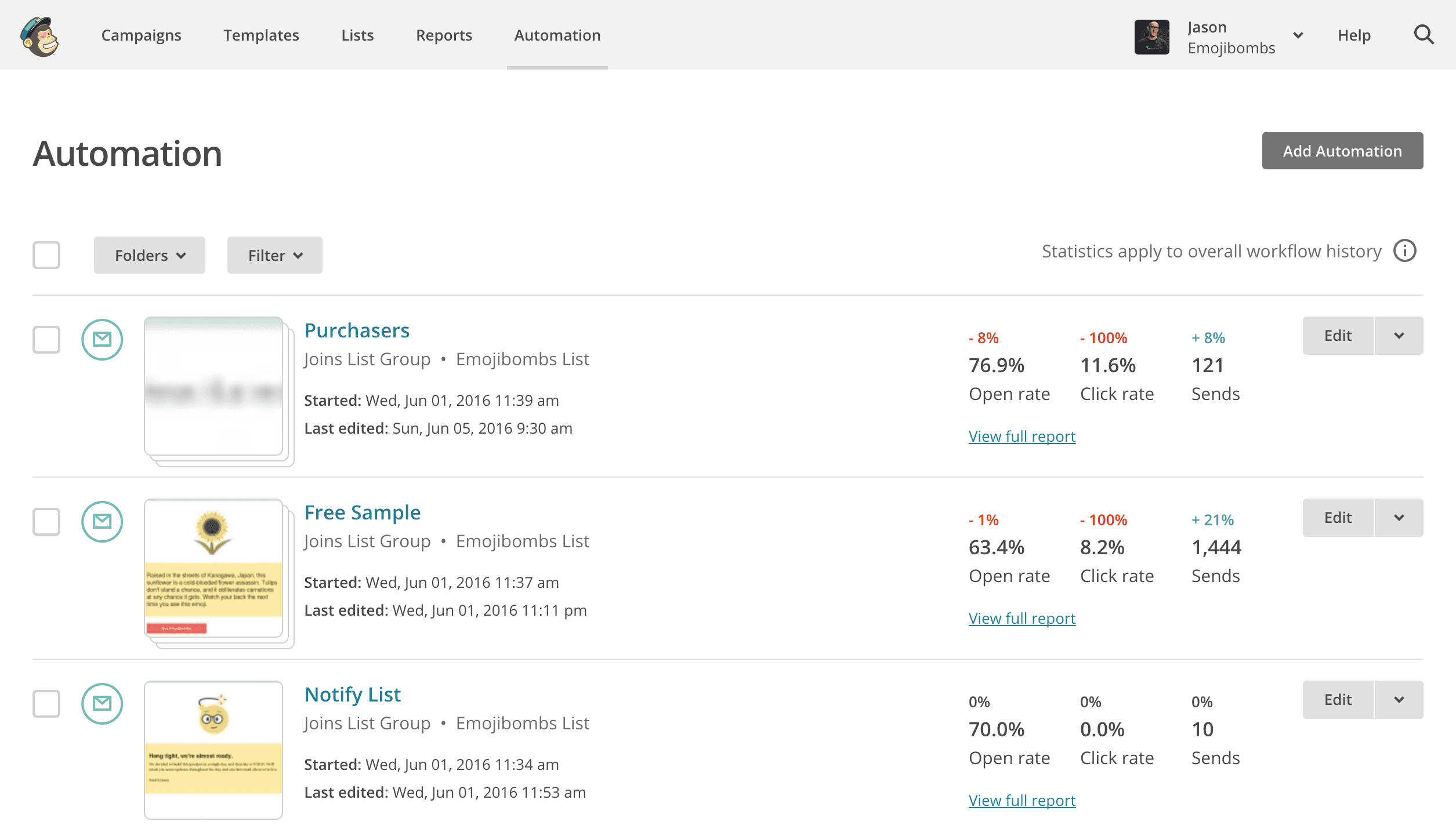1456x836 pixels.
Task: Check the checkbox for the Free Sample automation
Action: 46,522
